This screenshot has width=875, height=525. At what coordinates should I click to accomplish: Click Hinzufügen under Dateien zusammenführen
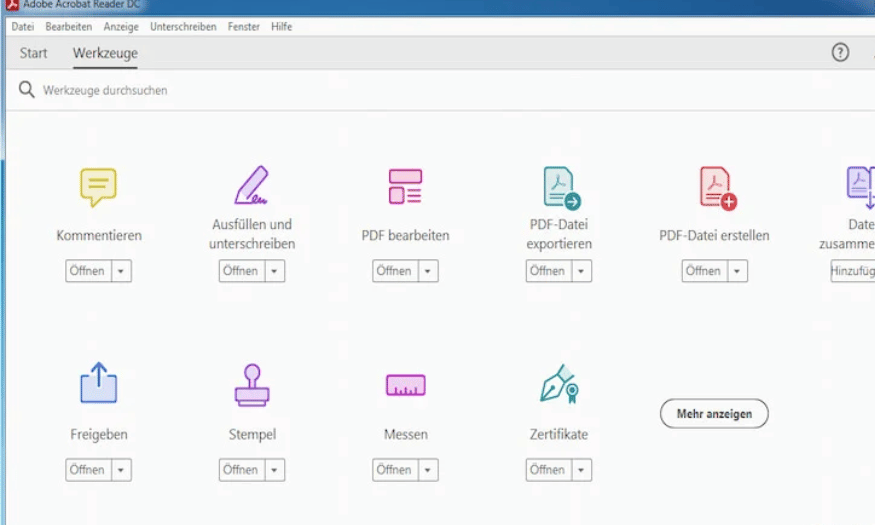(853, 271)
